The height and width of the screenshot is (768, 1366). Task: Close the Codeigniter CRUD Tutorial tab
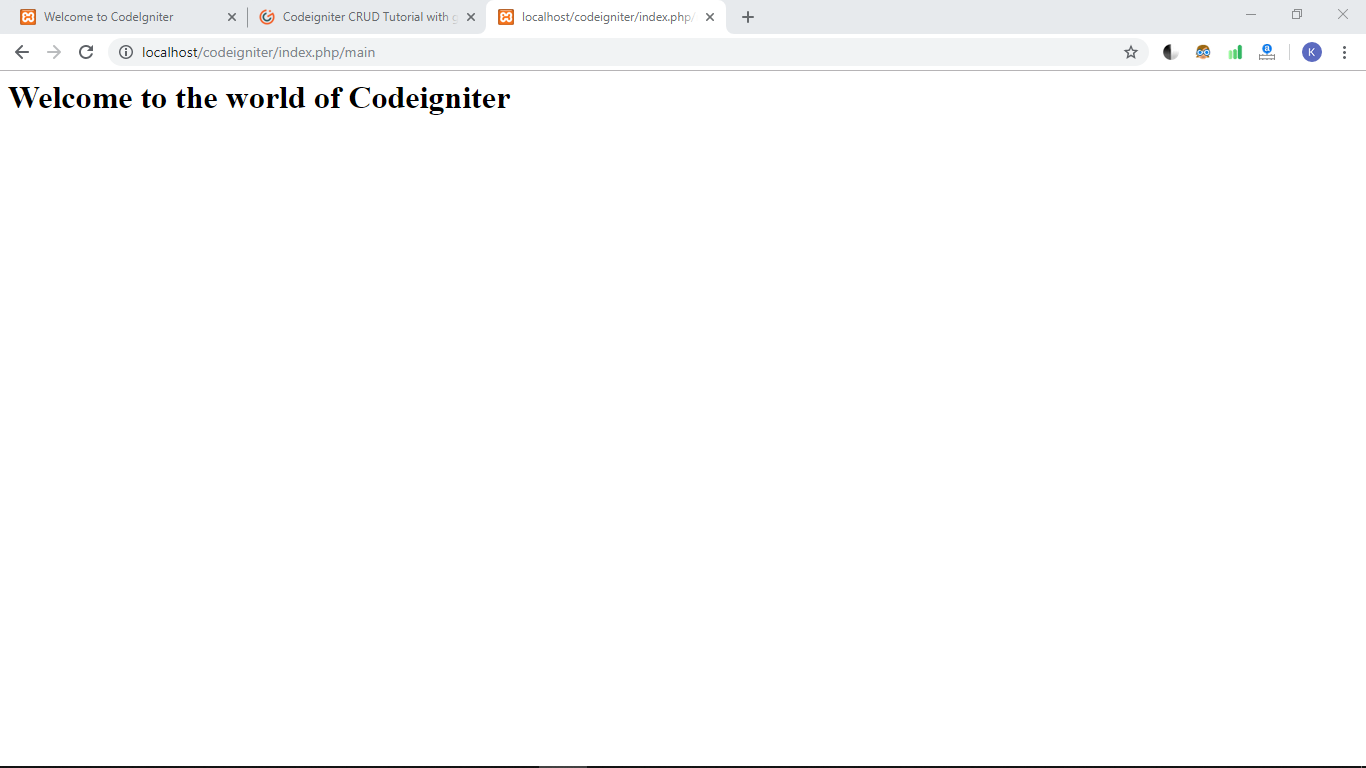pos(471,17)
